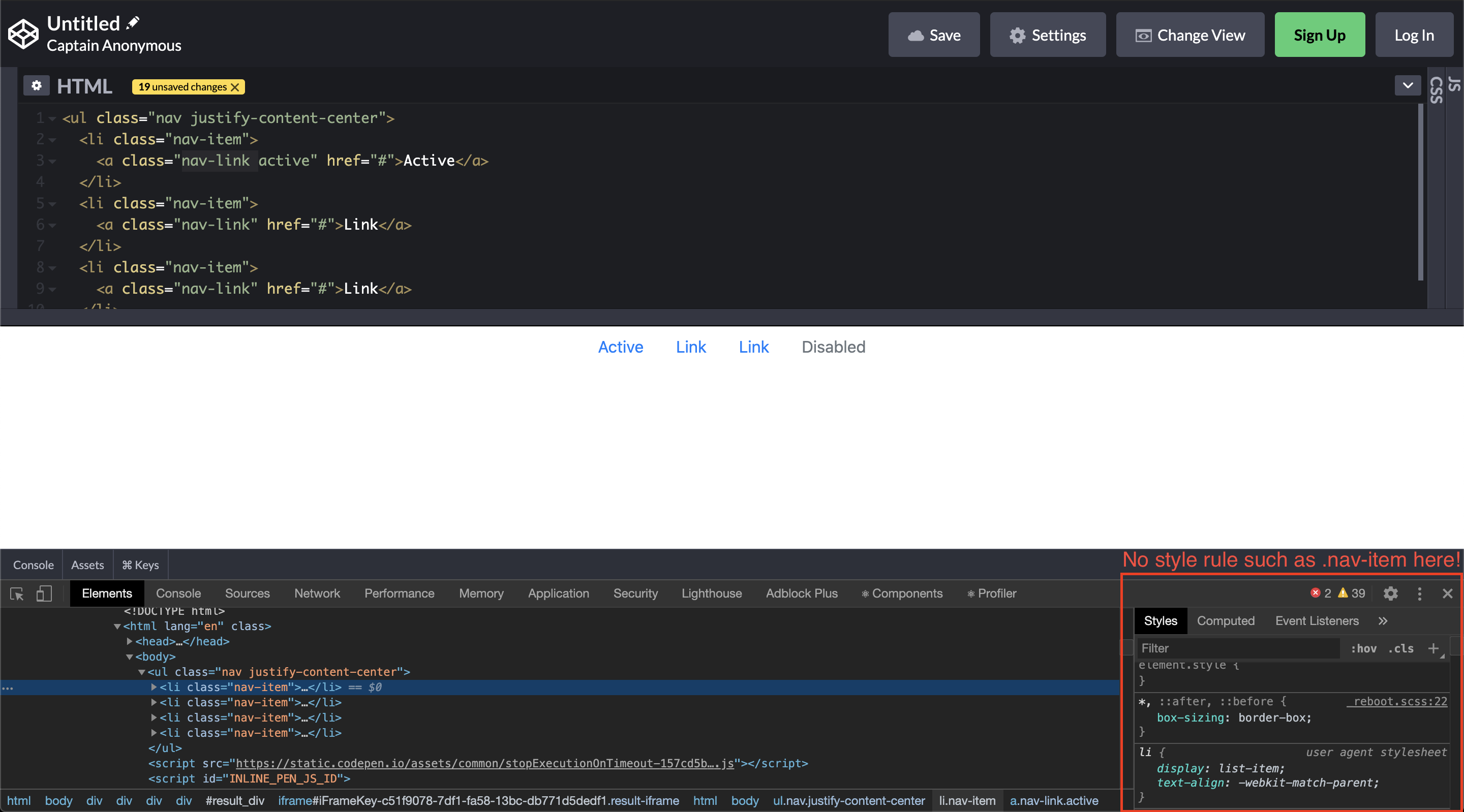
Task: Select the Application tab
Action: point(558,593)
